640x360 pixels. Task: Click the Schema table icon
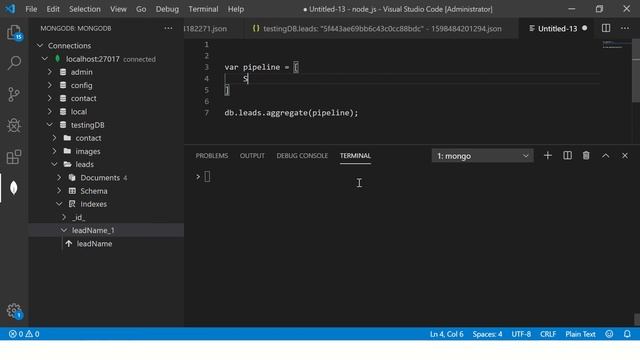72,191
